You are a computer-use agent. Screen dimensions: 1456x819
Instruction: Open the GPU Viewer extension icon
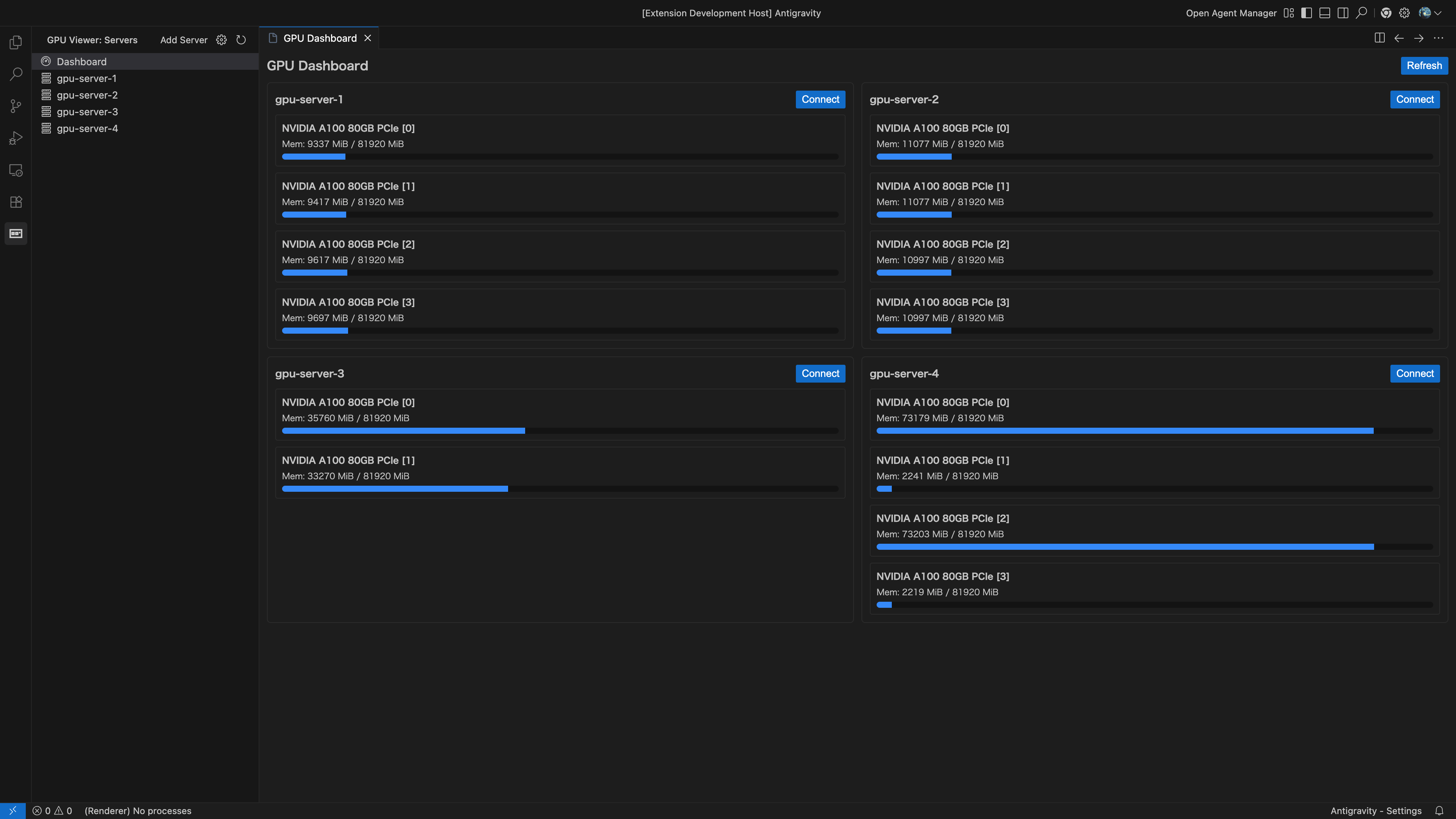15,234
